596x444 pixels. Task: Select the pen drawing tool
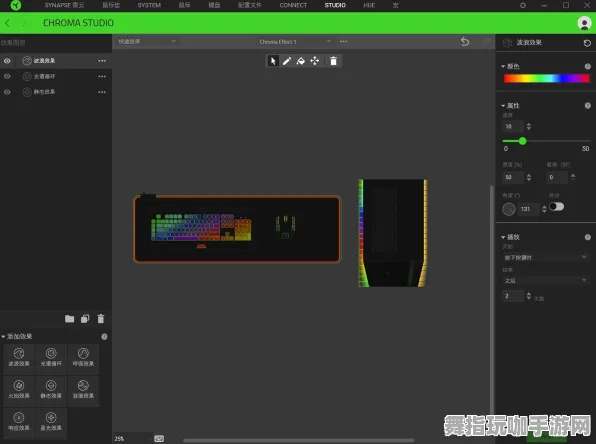[x=287, y=61]
